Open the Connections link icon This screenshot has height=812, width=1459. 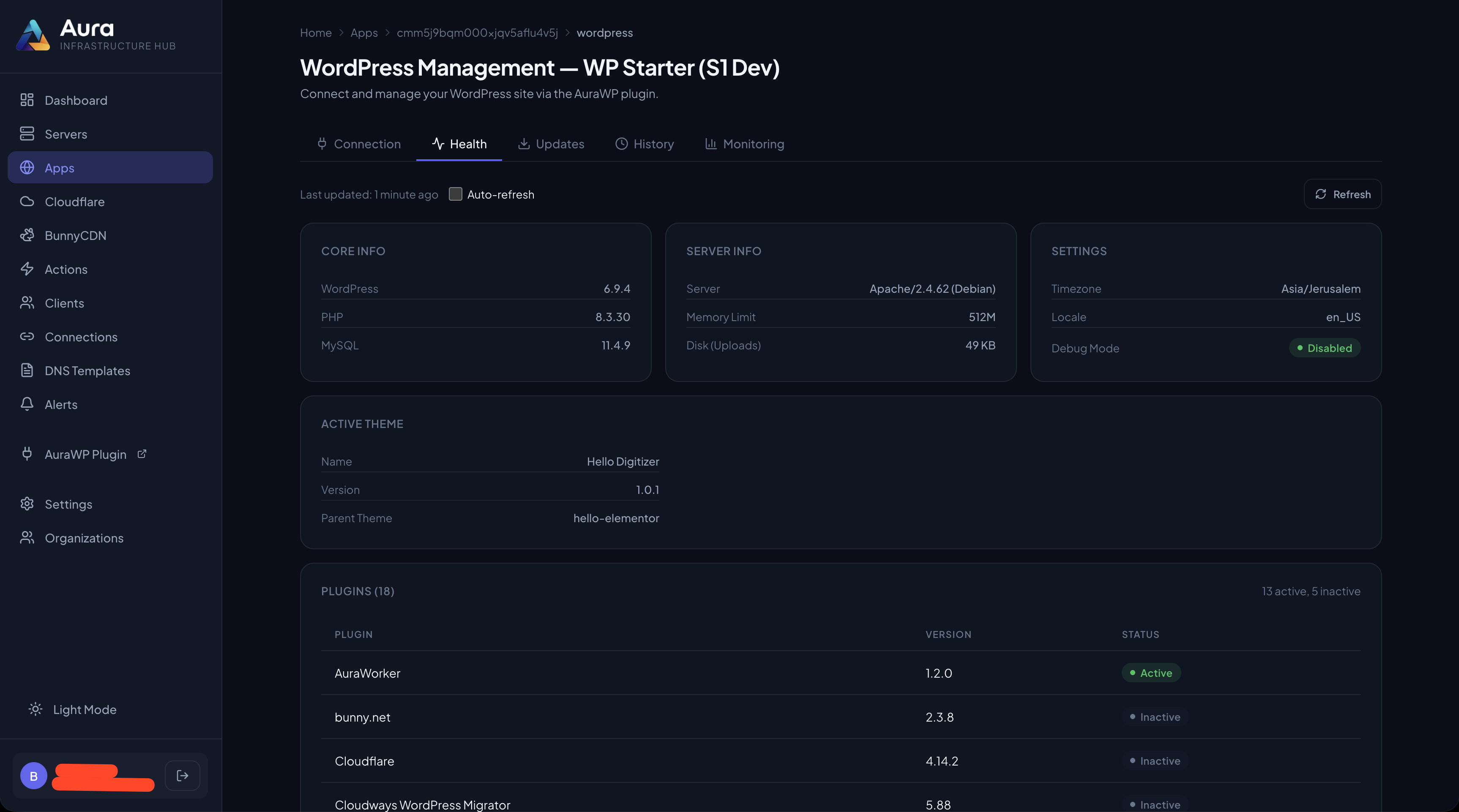[27, 336]
